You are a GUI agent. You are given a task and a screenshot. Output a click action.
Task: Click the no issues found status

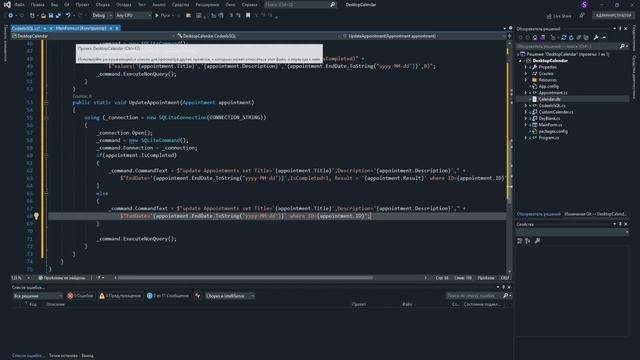62,278
